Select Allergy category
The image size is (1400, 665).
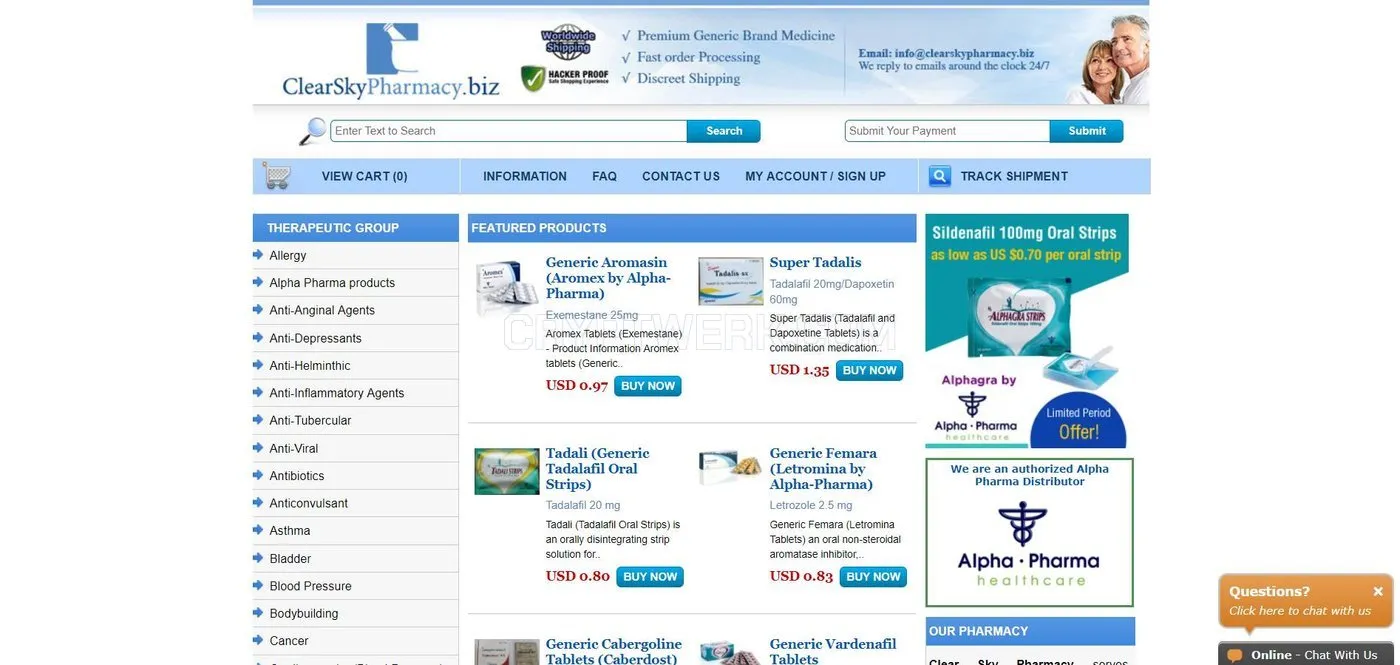click(x=288, y=256)
